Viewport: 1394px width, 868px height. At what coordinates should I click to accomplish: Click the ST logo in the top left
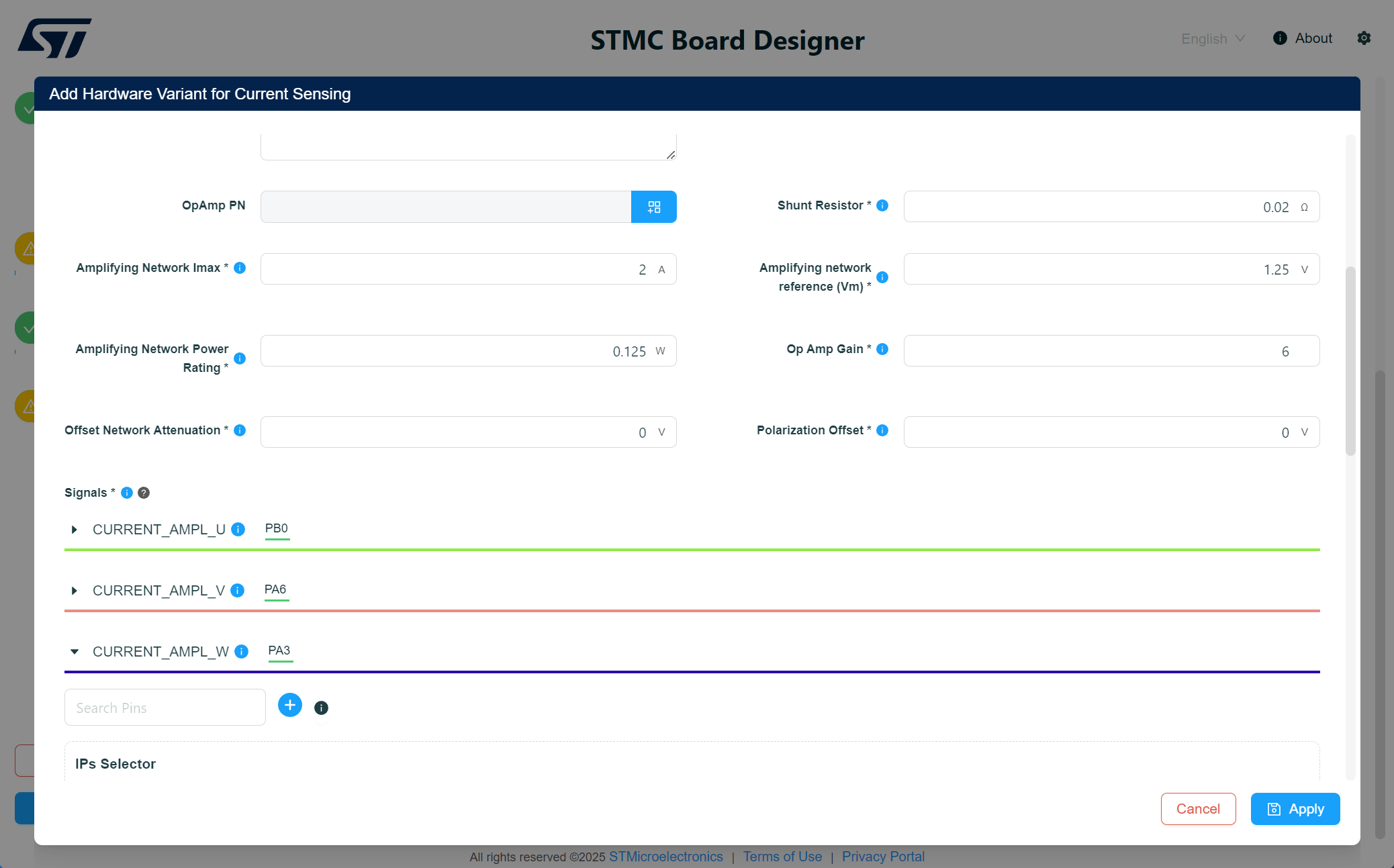pos(54,37)
